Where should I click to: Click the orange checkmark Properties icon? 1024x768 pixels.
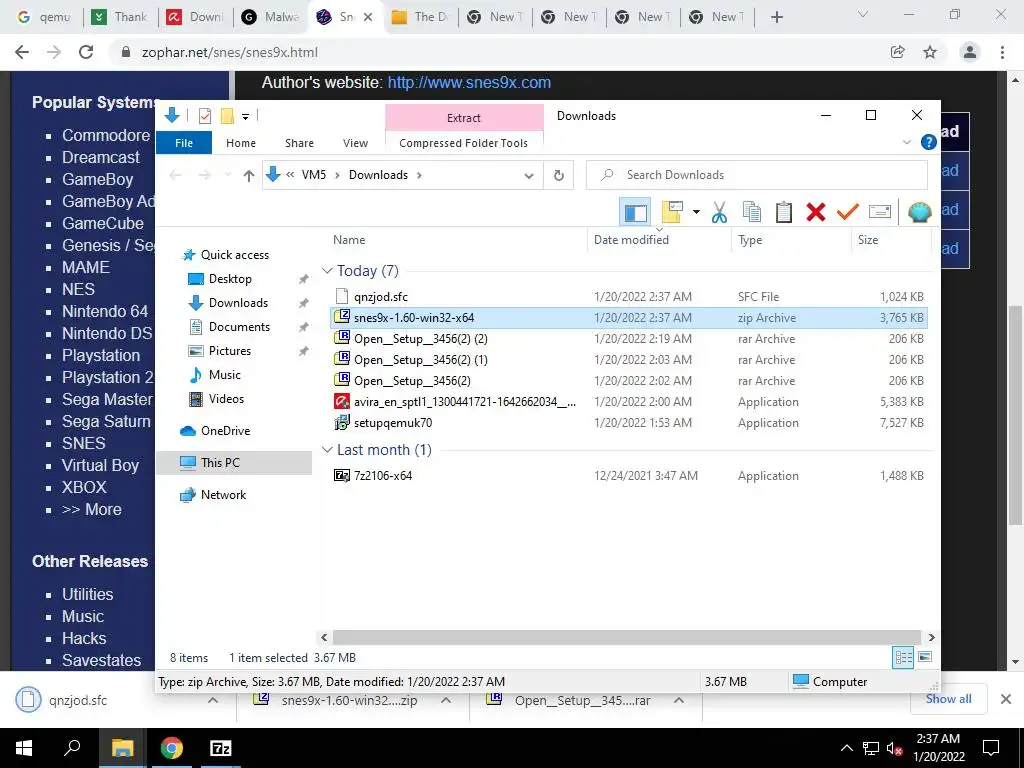(x=847, y=212)
